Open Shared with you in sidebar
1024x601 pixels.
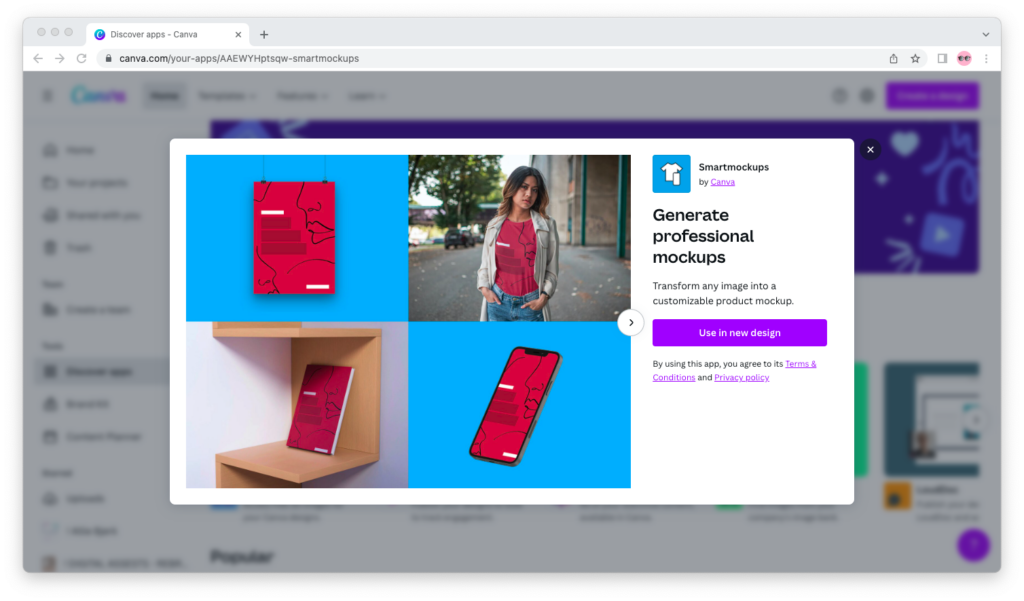(101, 216)
